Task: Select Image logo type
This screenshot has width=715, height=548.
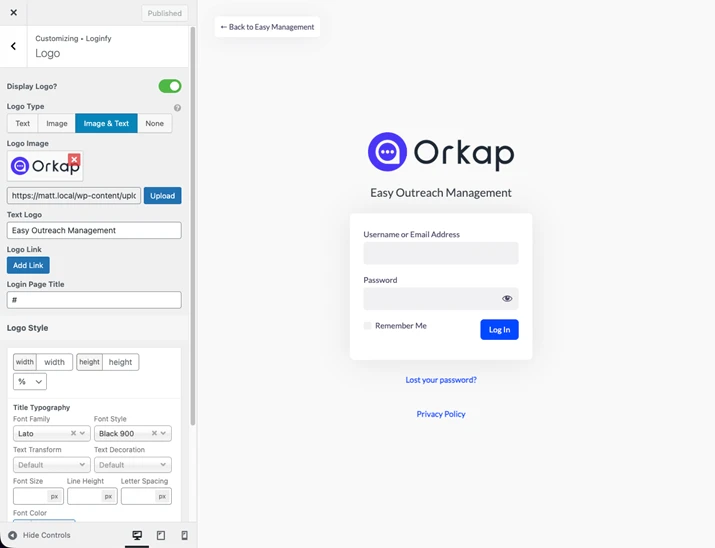Action: tap(57, 124)
